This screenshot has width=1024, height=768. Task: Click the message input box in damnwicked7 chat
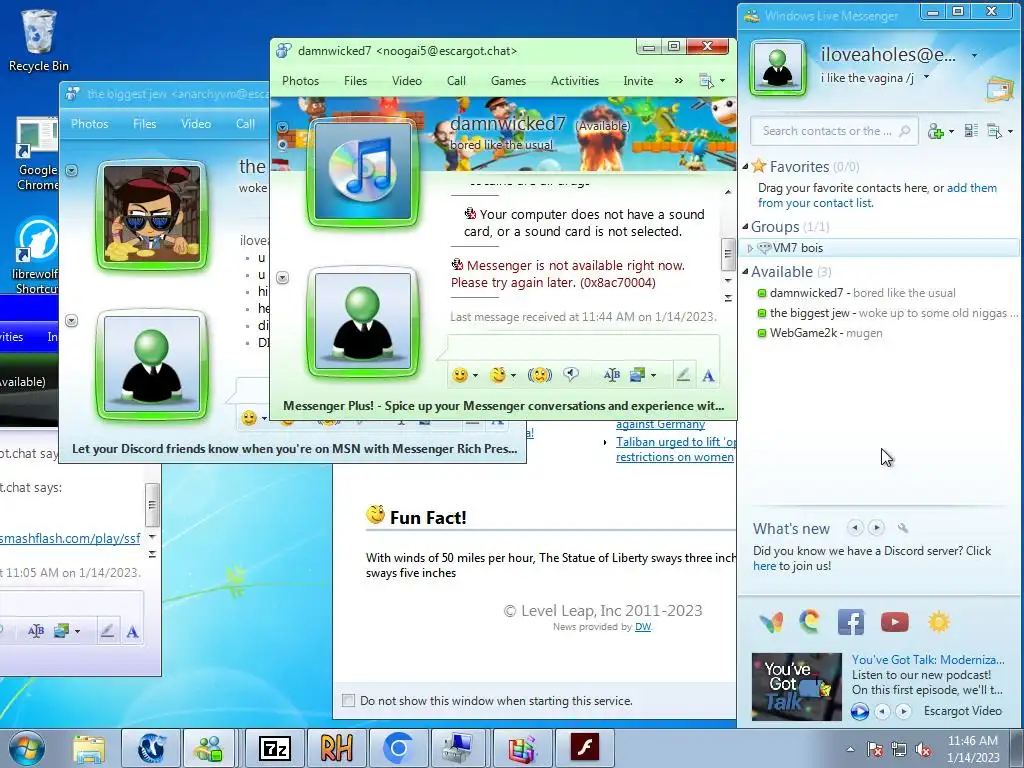click(583, 347)
